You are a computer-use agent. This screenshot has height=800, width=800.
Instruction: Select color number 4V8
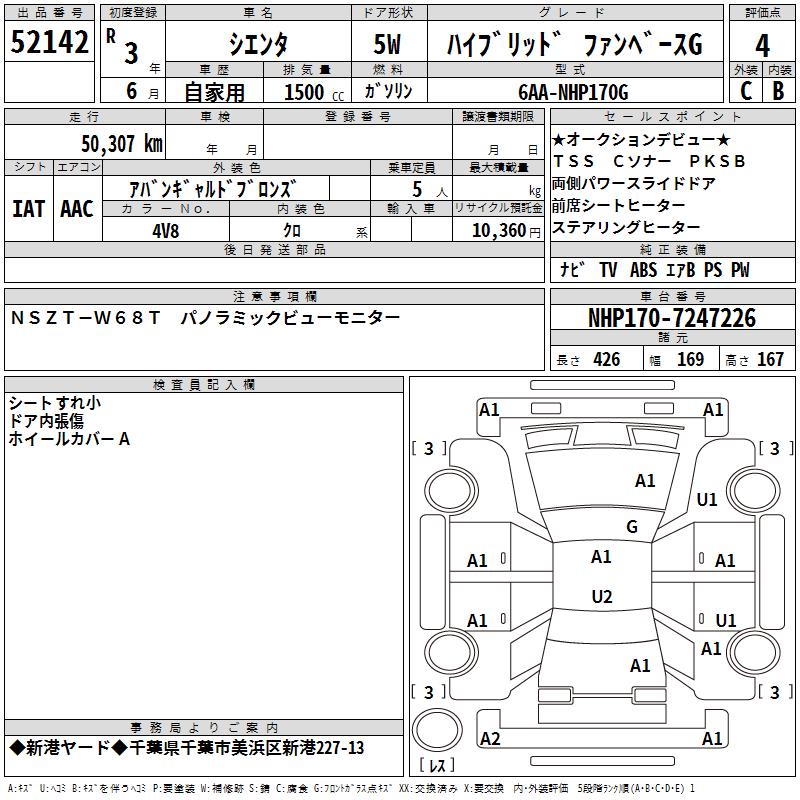click(166, 231)
